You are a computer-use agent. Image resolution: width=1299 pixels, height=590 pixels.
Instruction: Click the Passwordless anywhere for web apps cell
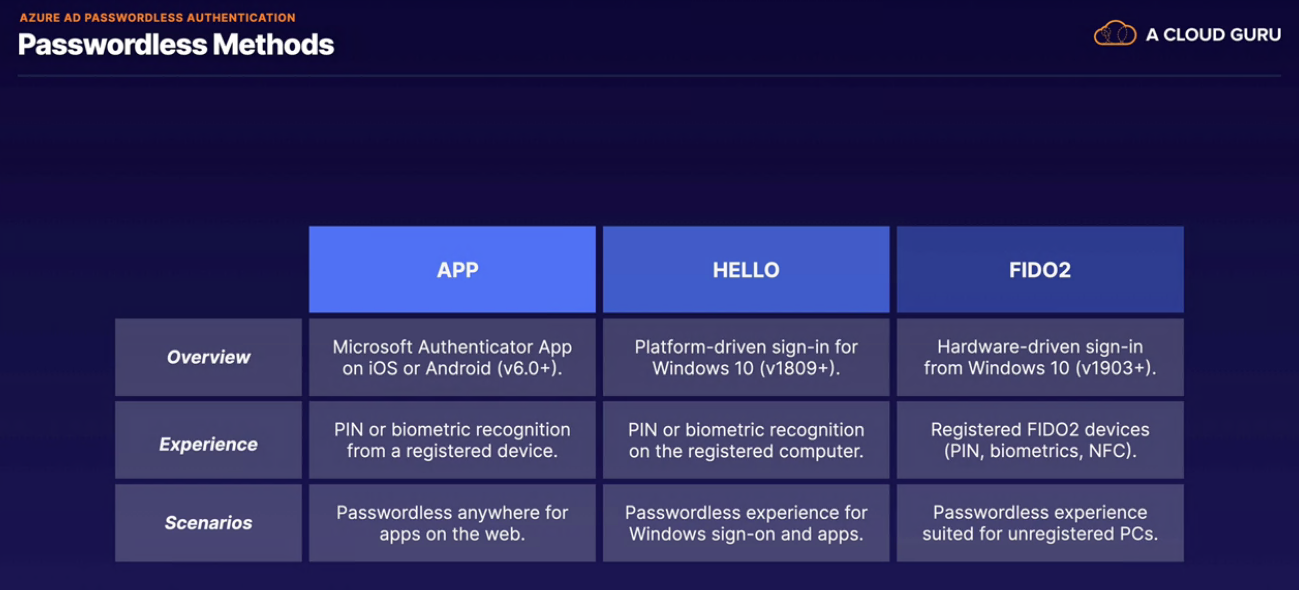coord(452,523)
